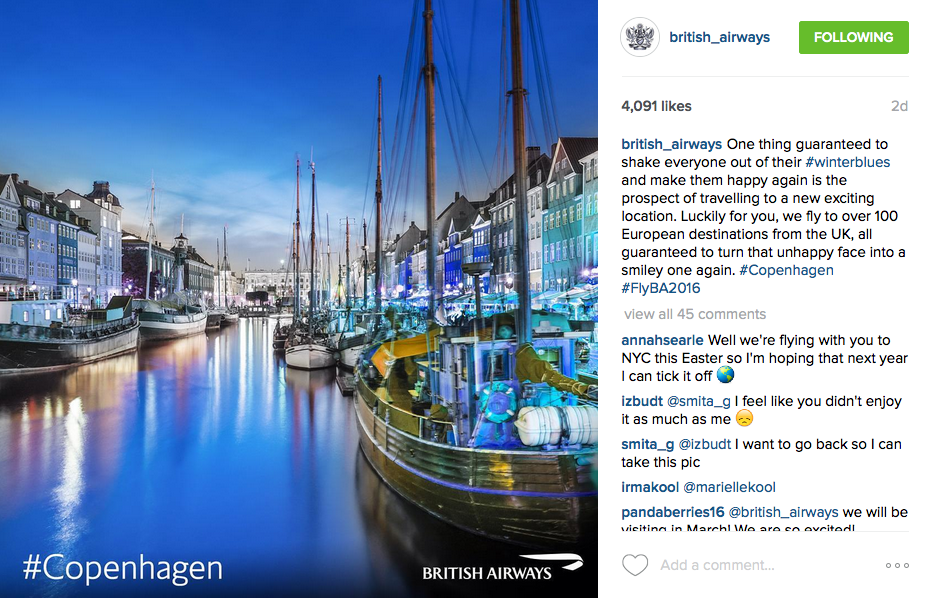
Task: Open smita_g commenter profile
Action: pos(647,444)
